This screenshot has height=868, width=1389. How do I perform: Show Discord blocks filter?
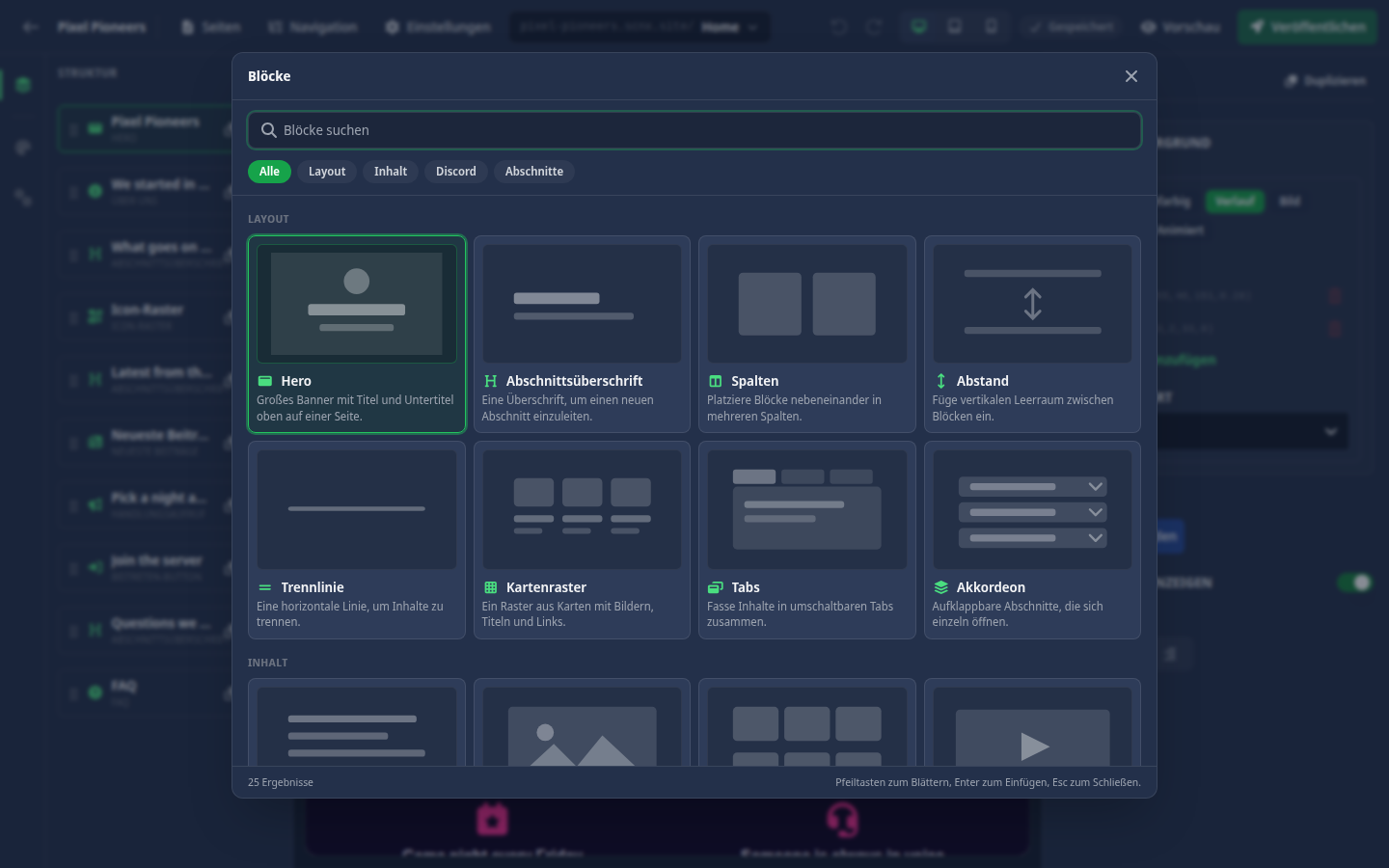tap(456, 172)
